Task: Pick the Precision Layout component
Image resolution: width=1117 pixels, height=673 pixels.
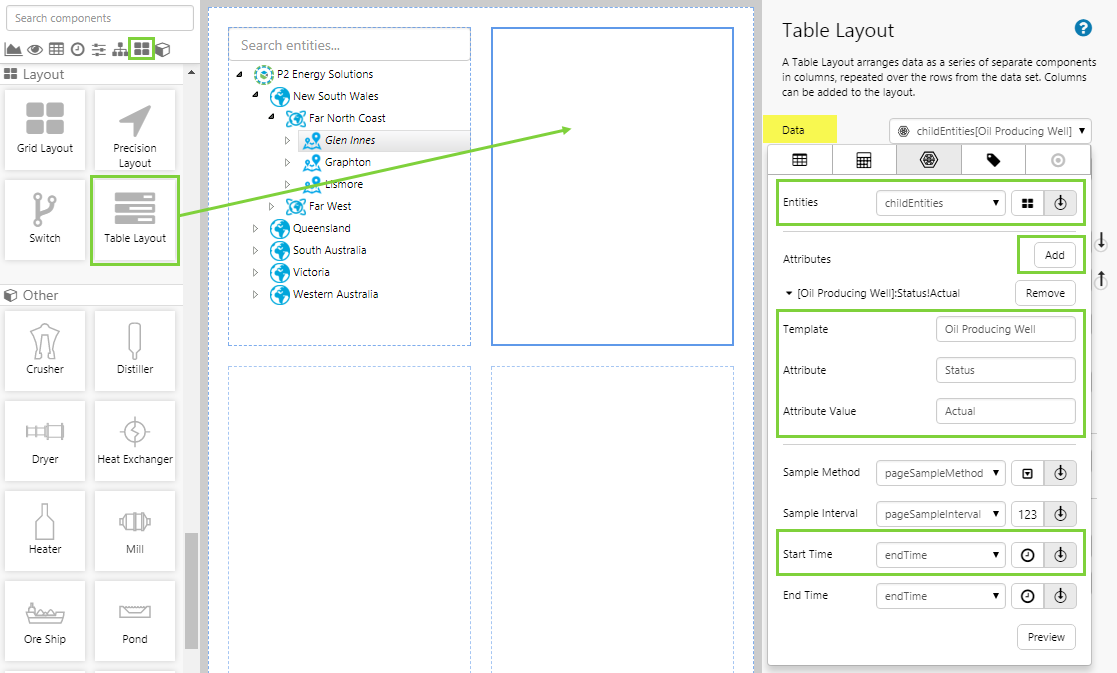Action: coord(135,130)
